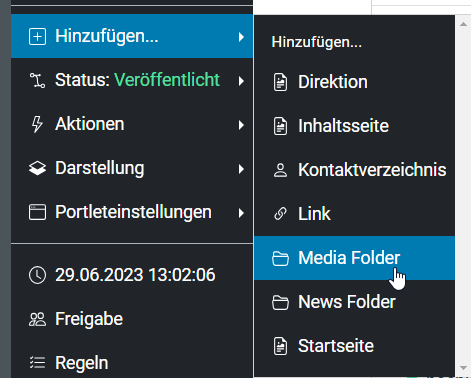Expand the Status submenu arrow
This screenshot has width=471, height=378.
point(241,81)
